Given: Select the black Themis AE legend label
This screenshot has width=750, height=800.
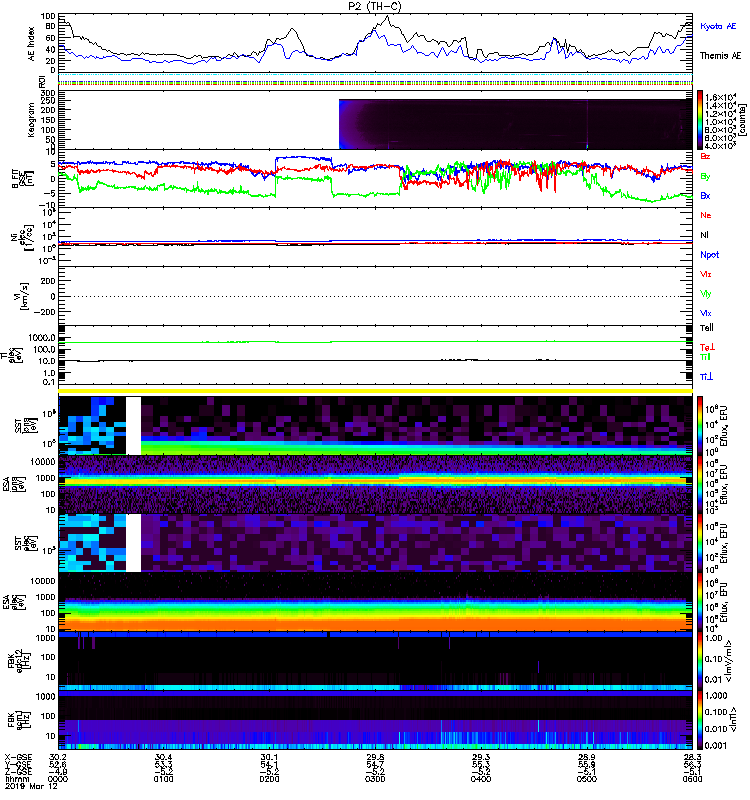Looking at the screenshot, I should coord(720,56).
